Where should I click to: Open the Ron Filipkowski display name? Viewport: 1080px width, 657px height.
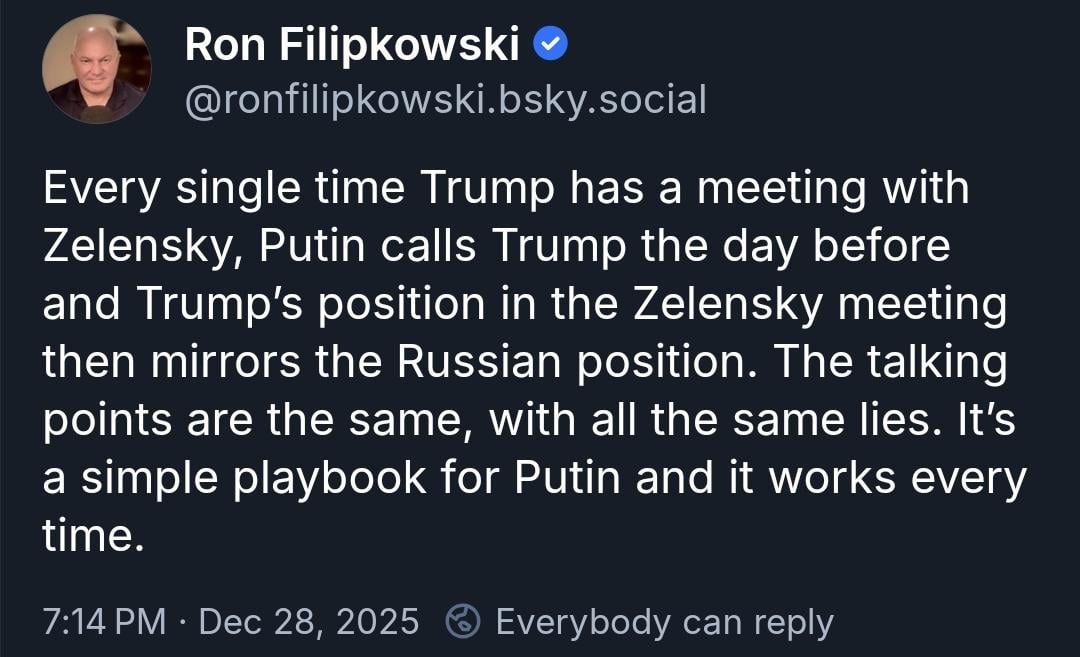click(352, 44)
